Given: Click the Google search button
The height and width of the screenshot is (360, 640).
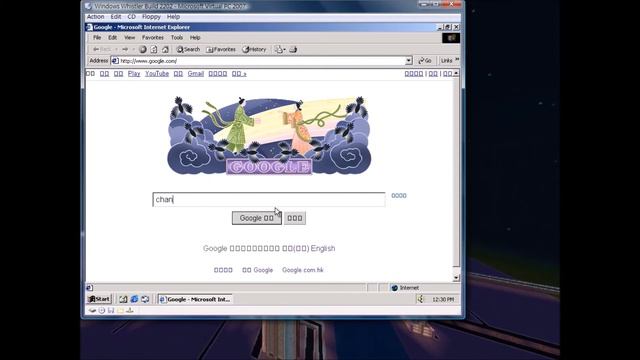Looking at the screenshot, I should point(257,218).
